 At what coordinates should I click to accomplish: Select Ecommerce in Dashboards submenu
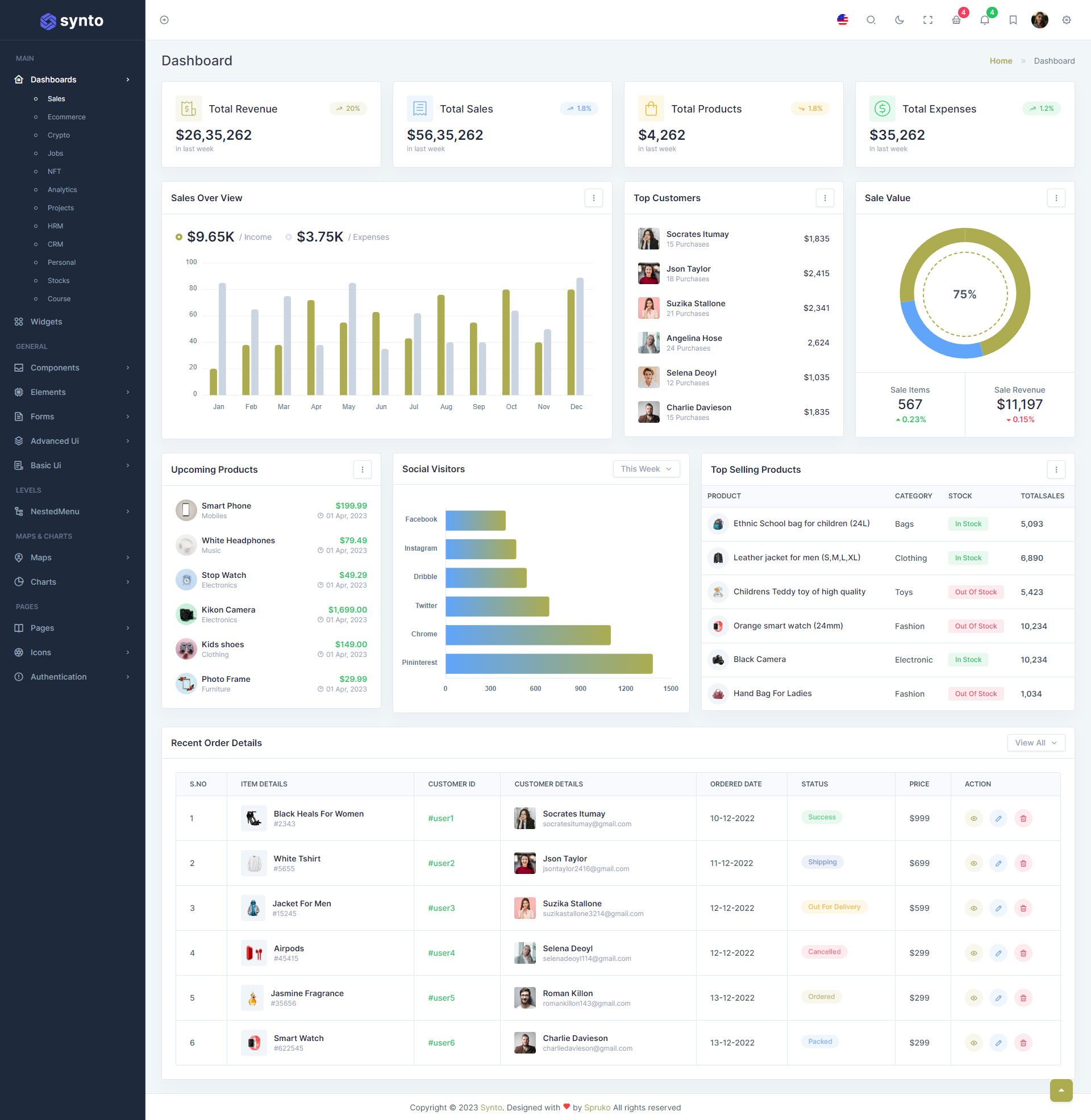click(66, 117)
